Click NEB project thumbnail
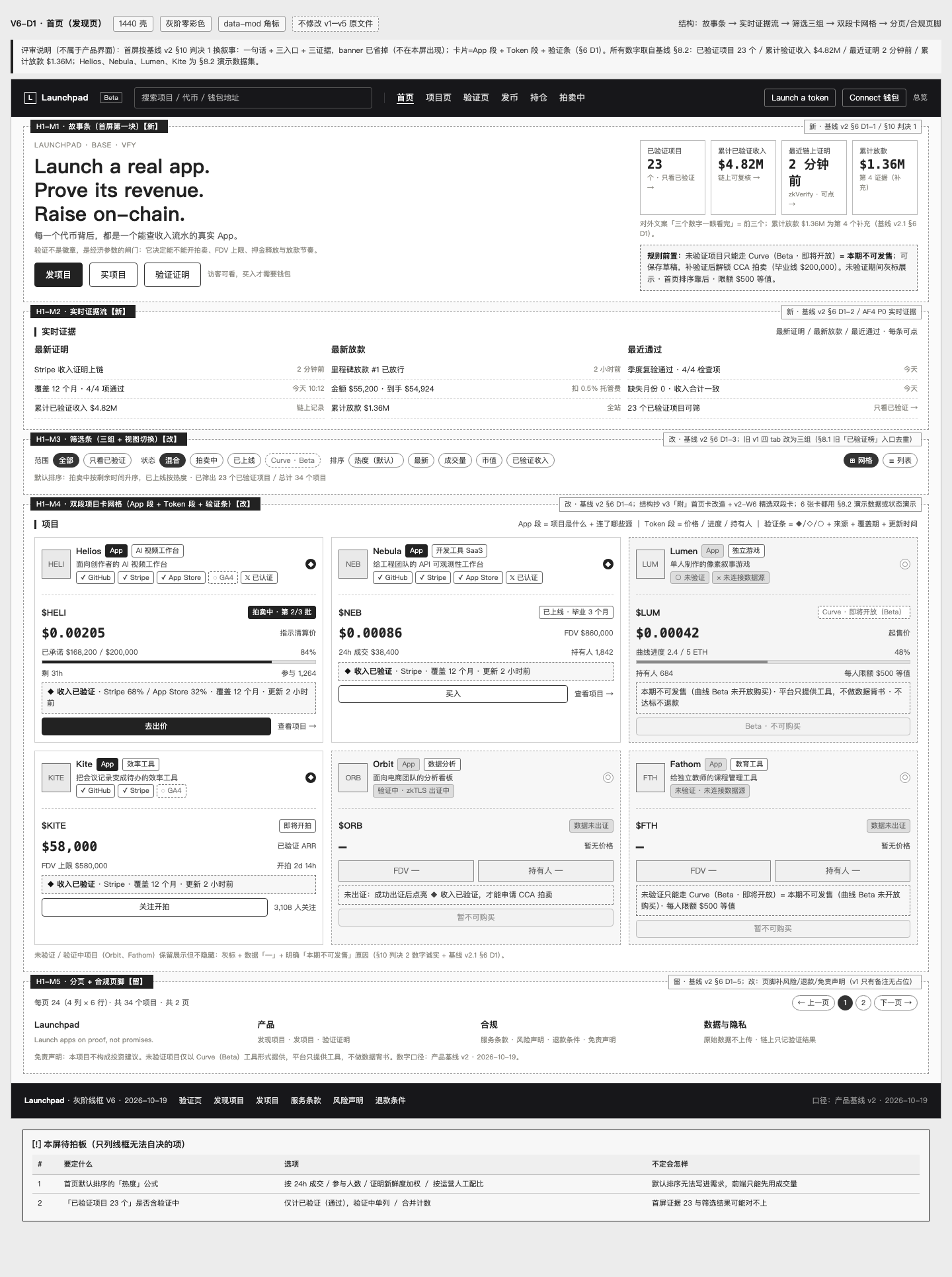The height and width of the screenshot is (1277, 952). click(x=353, y=564)
